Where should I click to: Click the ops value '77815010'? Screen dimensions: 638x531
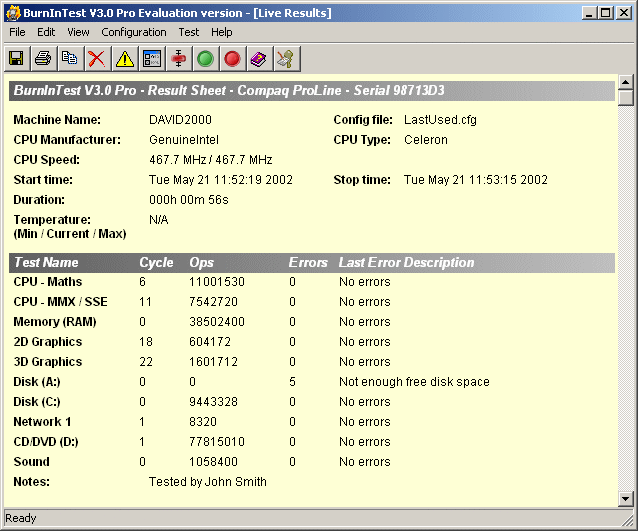[217, 441]
